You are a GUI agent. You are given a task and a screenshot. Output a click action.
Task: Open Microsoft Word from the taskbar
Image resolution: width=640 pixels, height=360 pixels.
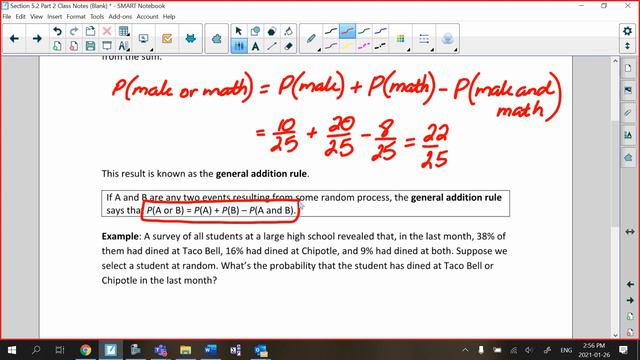click(210, 350)
